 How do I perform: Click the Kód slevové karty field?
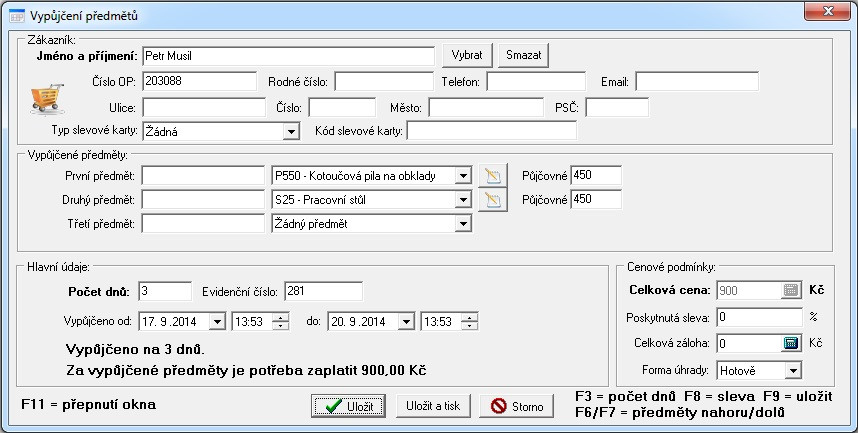point(491,131)
